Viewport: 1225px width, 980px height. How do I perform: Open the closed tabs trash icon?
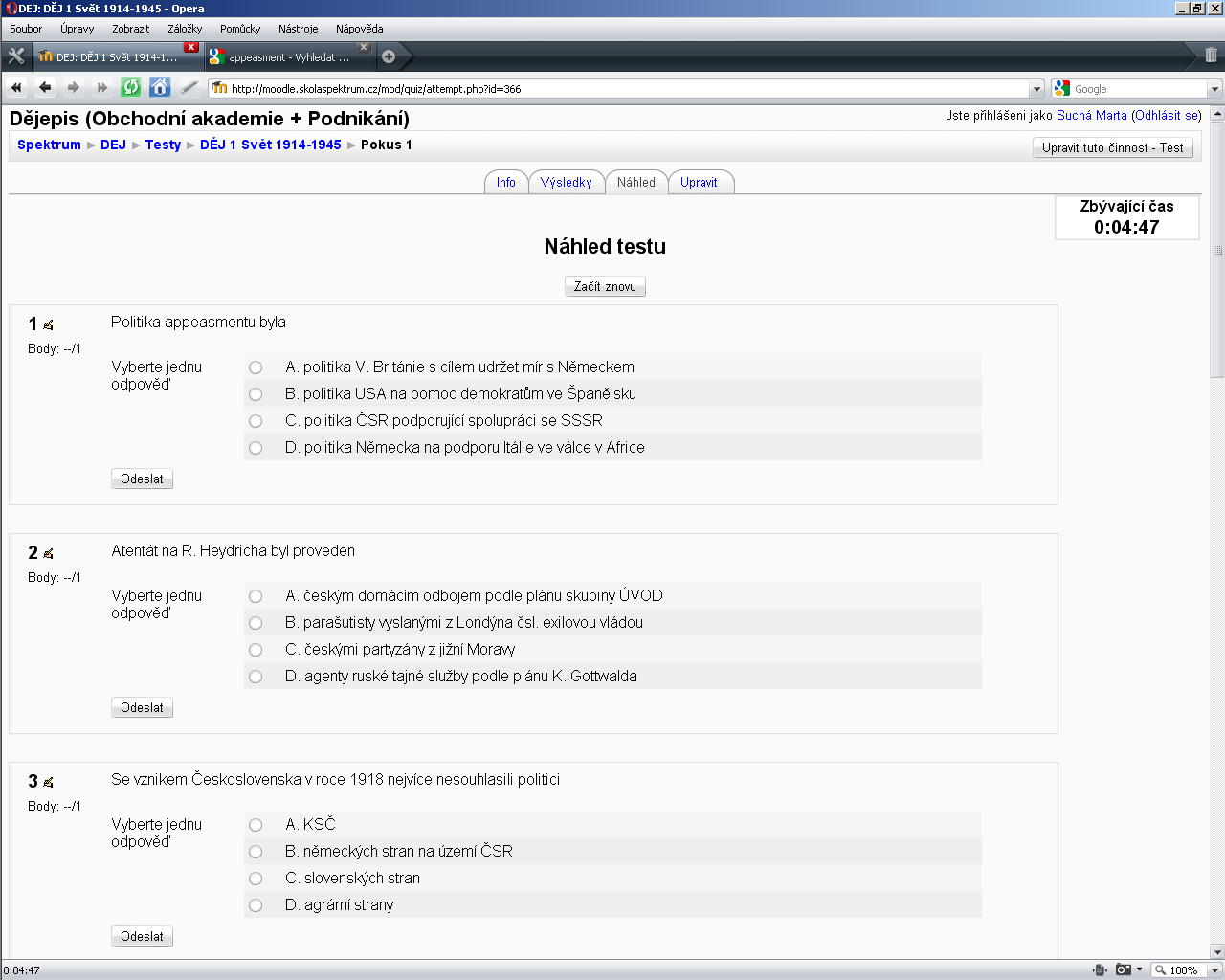tap(1211, 56)
